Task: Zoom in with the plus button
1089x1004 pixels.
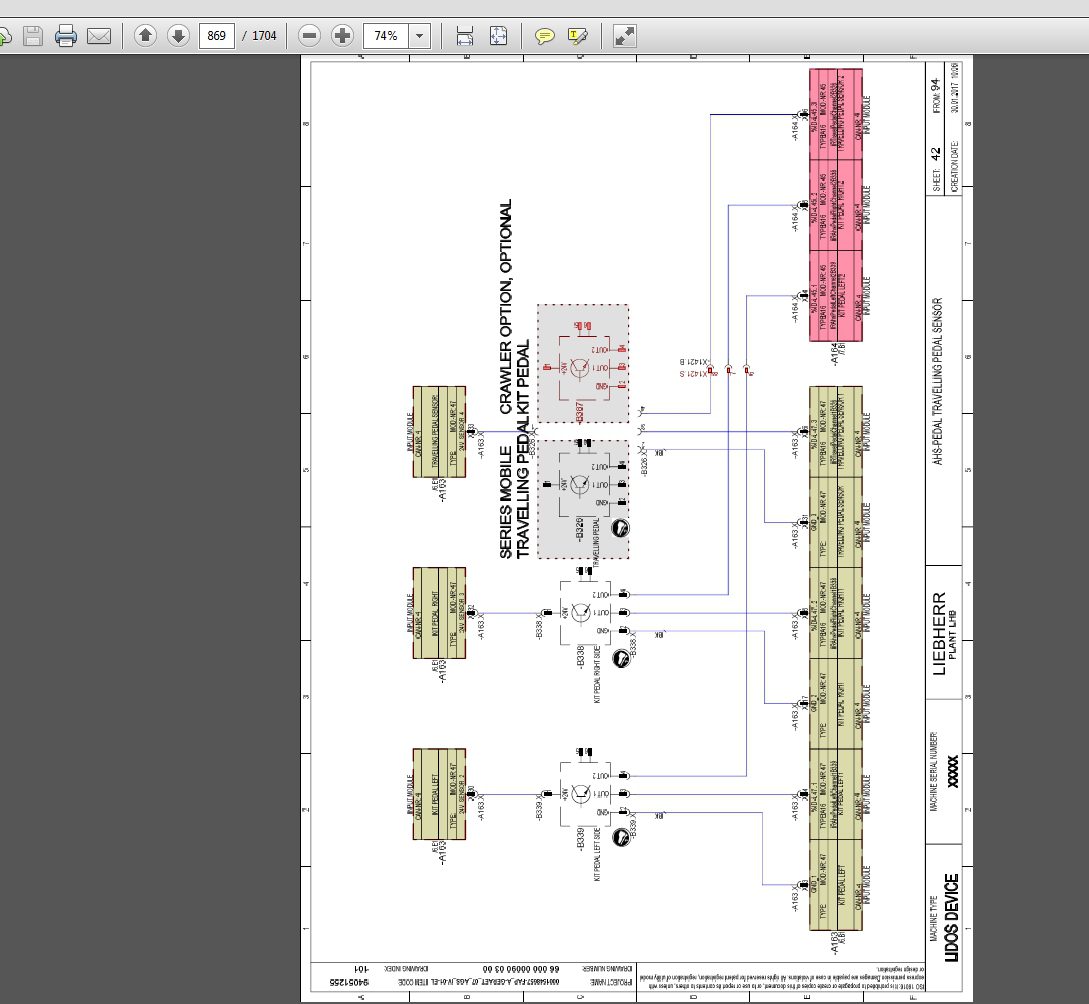Action: pyautogui.click(x=342, y=35)
